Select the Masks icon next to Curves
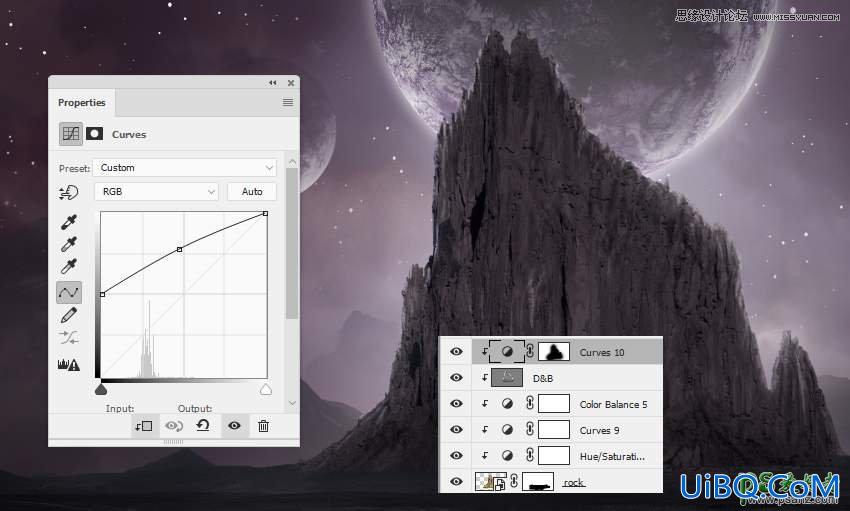Viewport: 850px width, 511px height. (x=94, y=134)
